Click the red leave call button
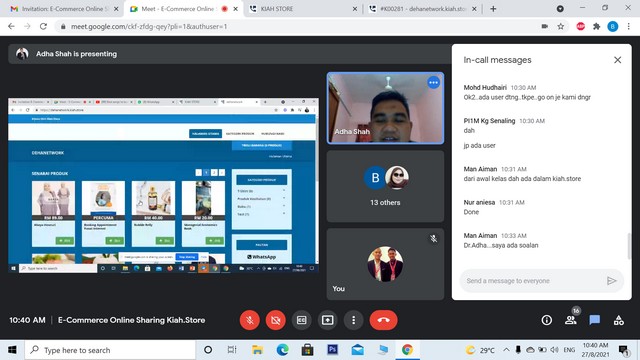The image size is (640, 360). click(383, 320)
